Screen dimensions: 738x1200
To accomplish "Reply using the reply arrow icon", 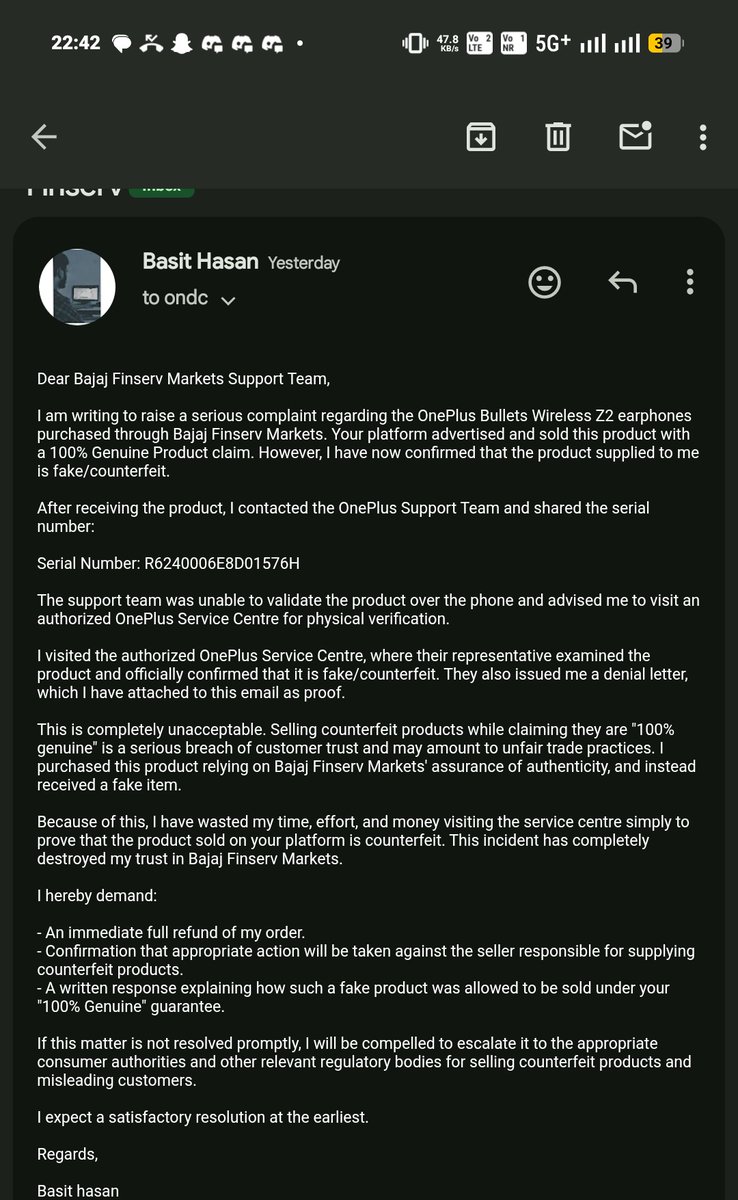I will tap(623, 283).
